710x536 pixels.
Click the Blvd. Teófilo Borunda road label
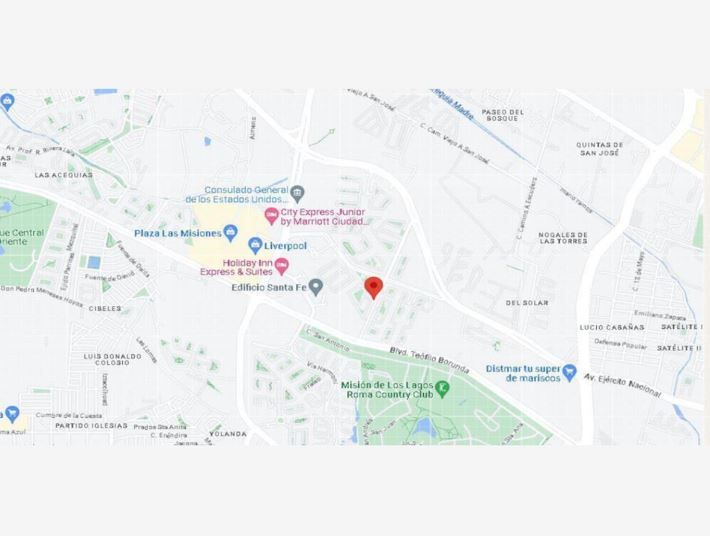(429, 361)
